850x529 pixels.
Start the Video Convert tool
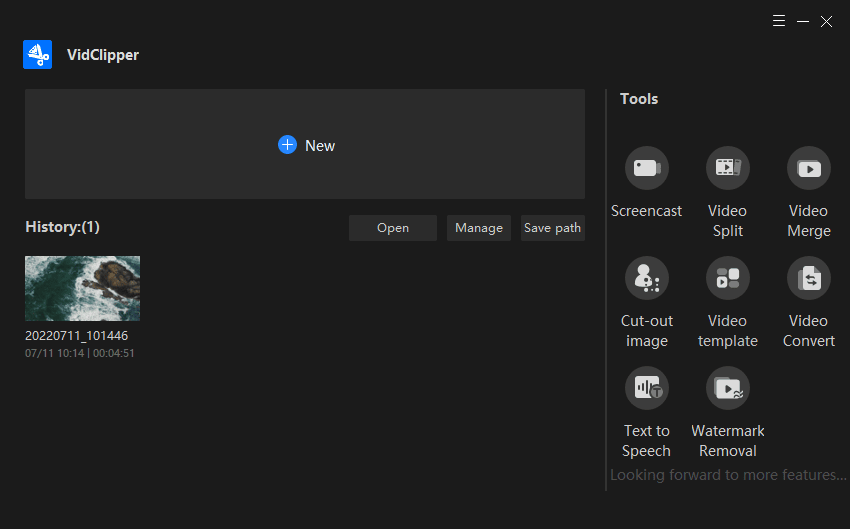tap(808, 278)
